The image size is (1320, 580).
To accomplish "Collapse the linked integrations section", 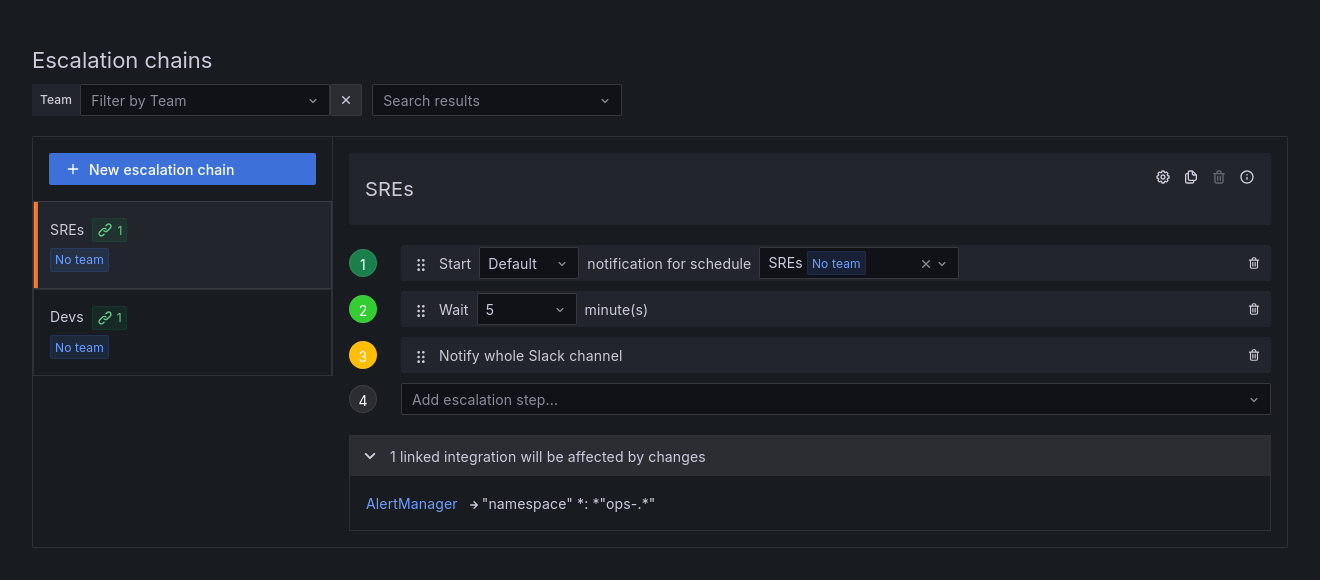I will (x=369, y=456).
